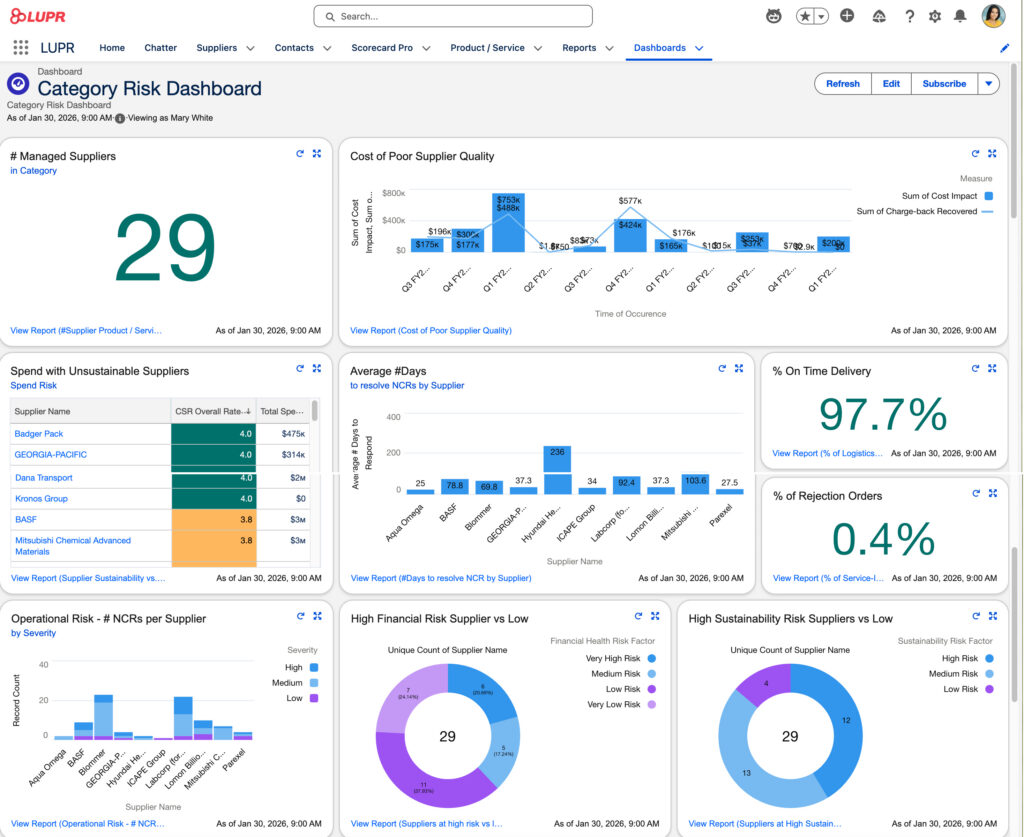1024x837 pixels.
Task: Open the Einstein assistant icon in header
Action: 773,16
